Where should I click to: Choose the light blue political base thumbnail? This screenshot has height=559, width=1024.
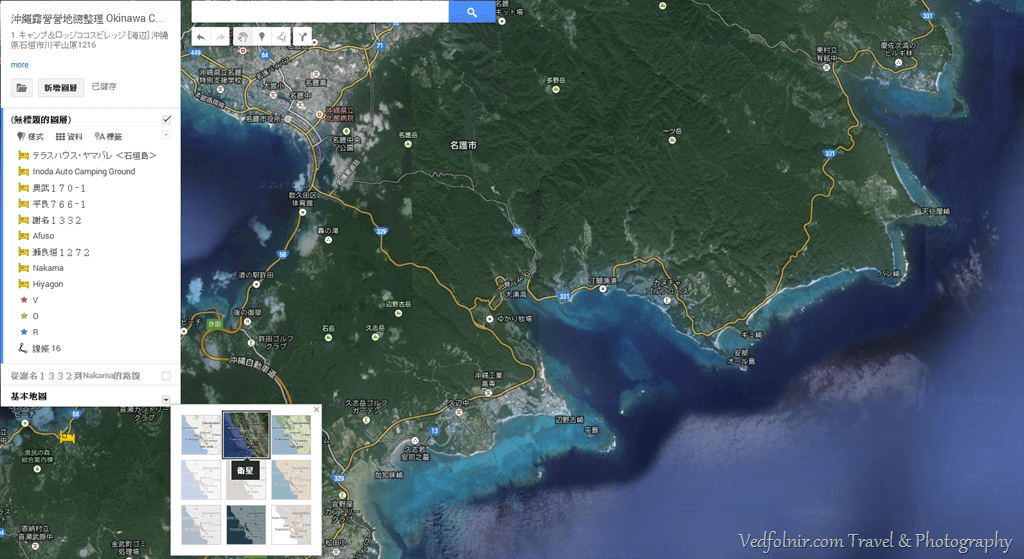click(201, 480)
